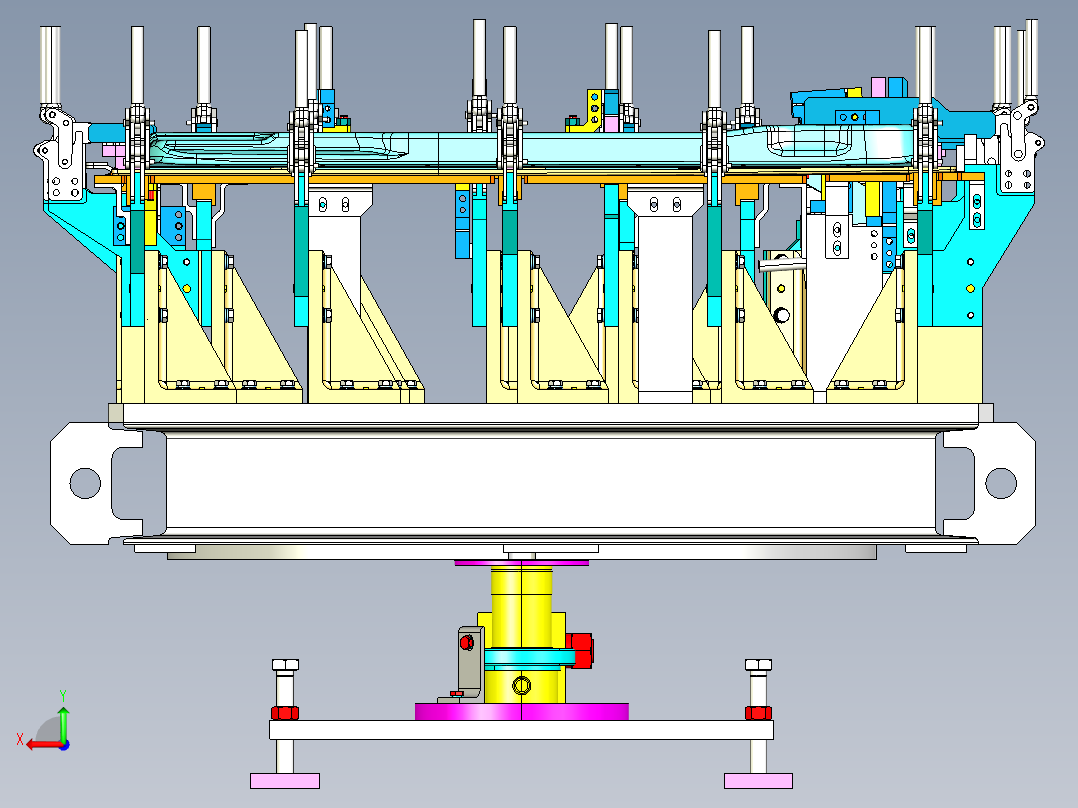Pick the right circular hole in the white frame

(x=1001, y=483)
